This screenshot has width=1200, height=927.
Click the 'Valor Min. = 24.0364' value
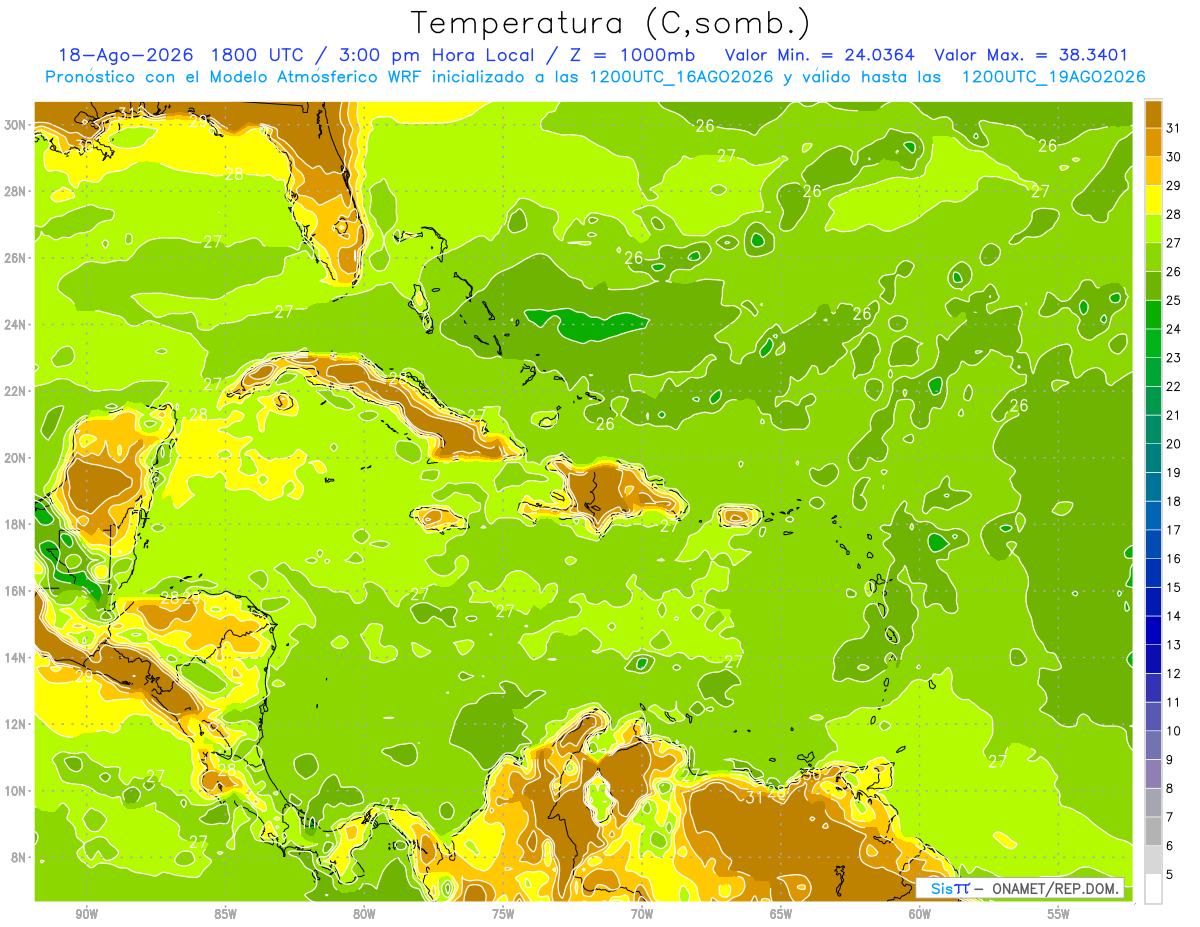(x=820, y=55)
